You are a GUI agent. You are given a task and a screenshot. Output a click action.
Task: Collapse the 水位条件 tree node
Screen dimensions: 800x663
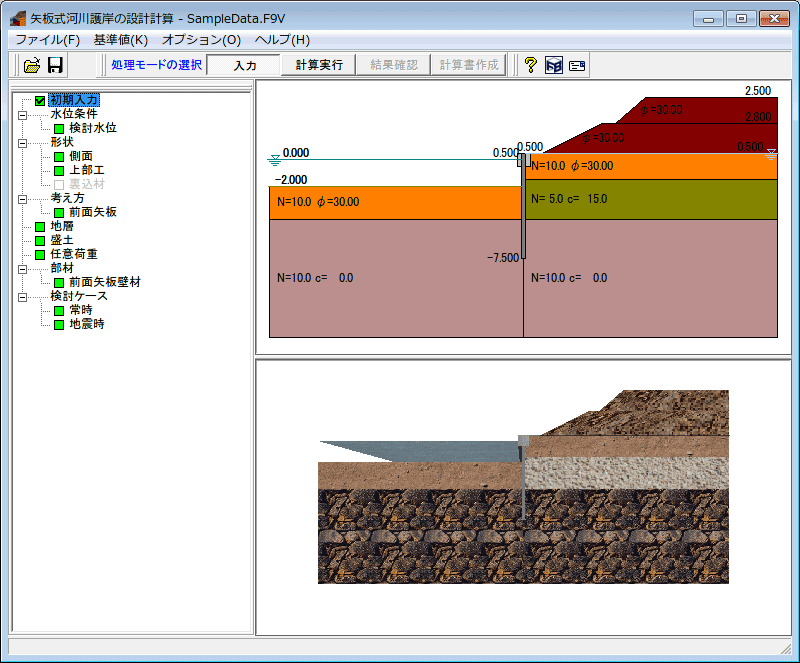pos(23,115)
